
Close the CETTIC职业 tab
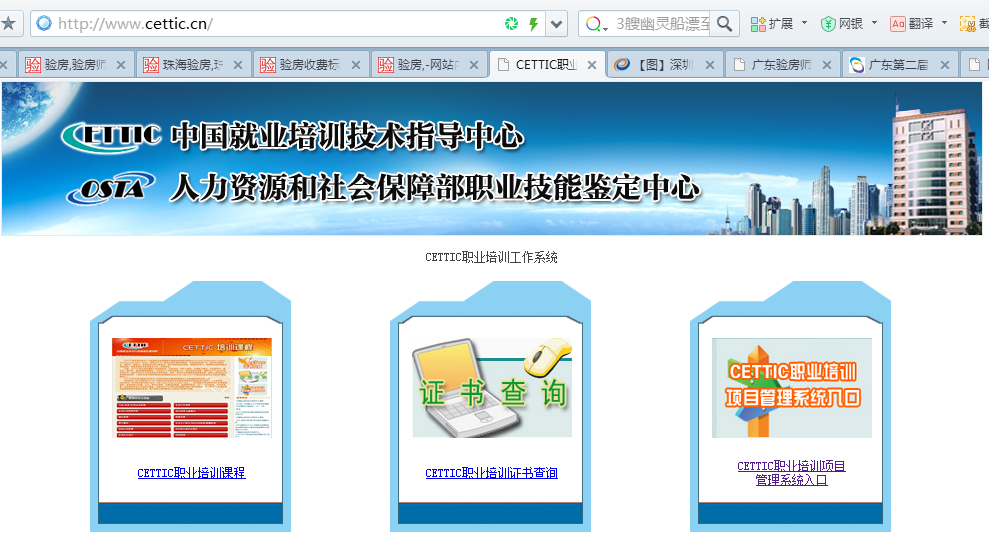pos(592,65)
